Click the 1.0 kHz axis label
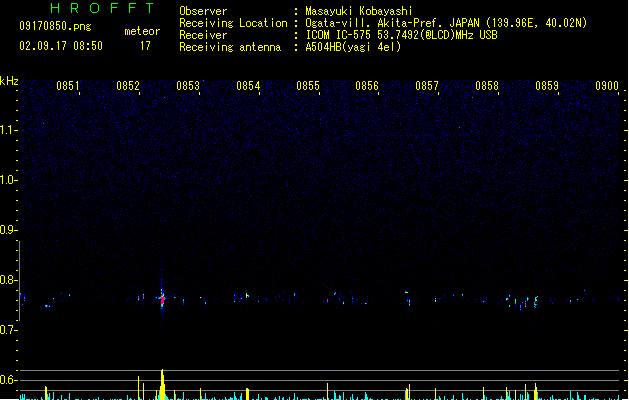Screen dimensions: 629x400 [8, 180]
